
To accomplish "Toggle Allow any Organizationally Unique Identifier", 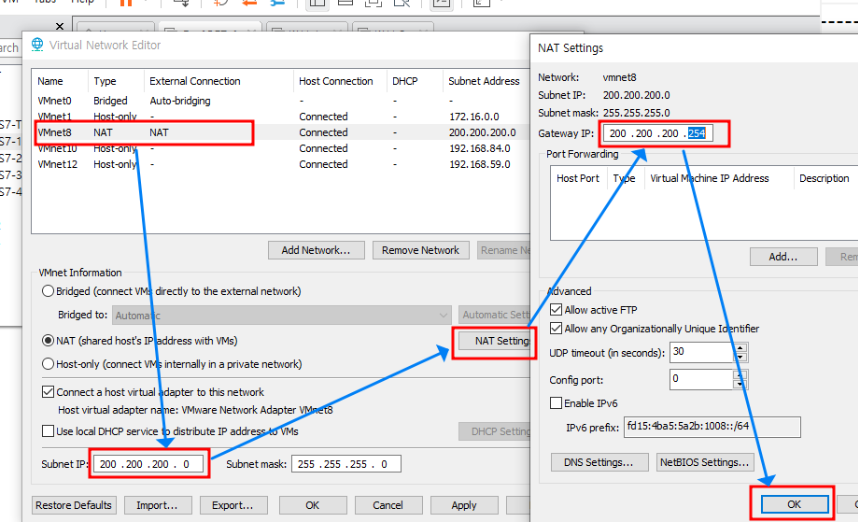I will 556,328.
